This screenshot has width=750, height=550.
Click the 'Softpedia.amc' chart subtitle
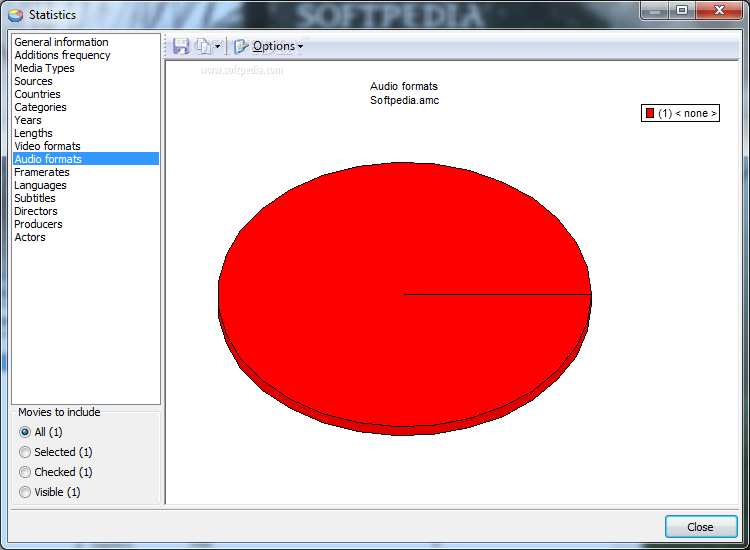coord(405,100)
